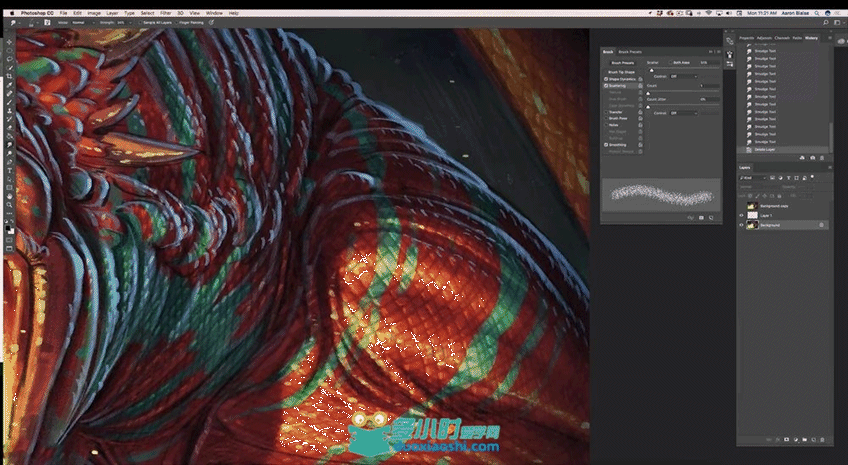Select the Horizontal Type tool
This screenshot has height=465, width=848.
point(9,171)
